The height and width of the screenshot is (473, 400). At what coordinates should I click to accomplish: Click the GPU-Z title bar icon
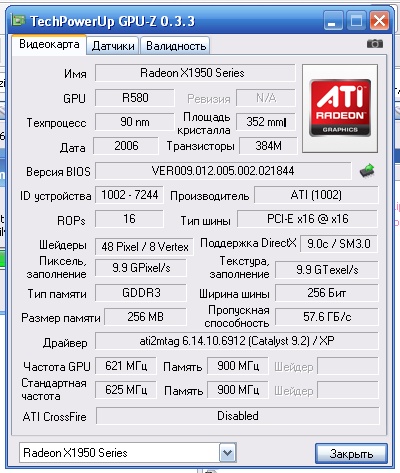[x=19, y=21]
